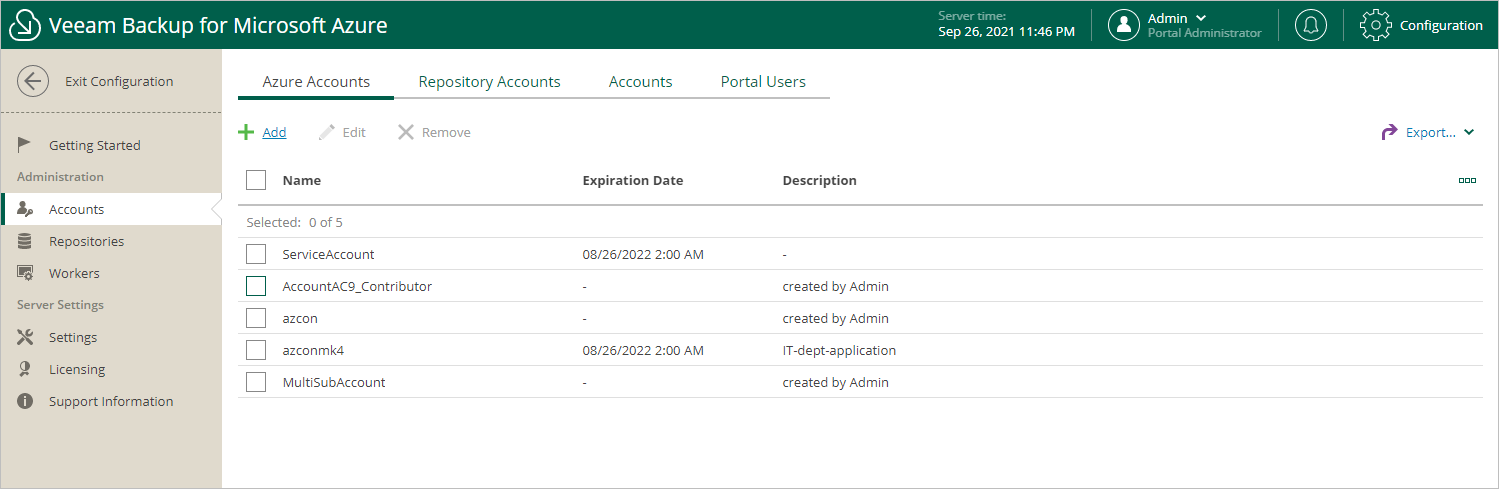Select the ServiceAccount name text
The image size is (1499, 489).
click(x=328, y=254)
